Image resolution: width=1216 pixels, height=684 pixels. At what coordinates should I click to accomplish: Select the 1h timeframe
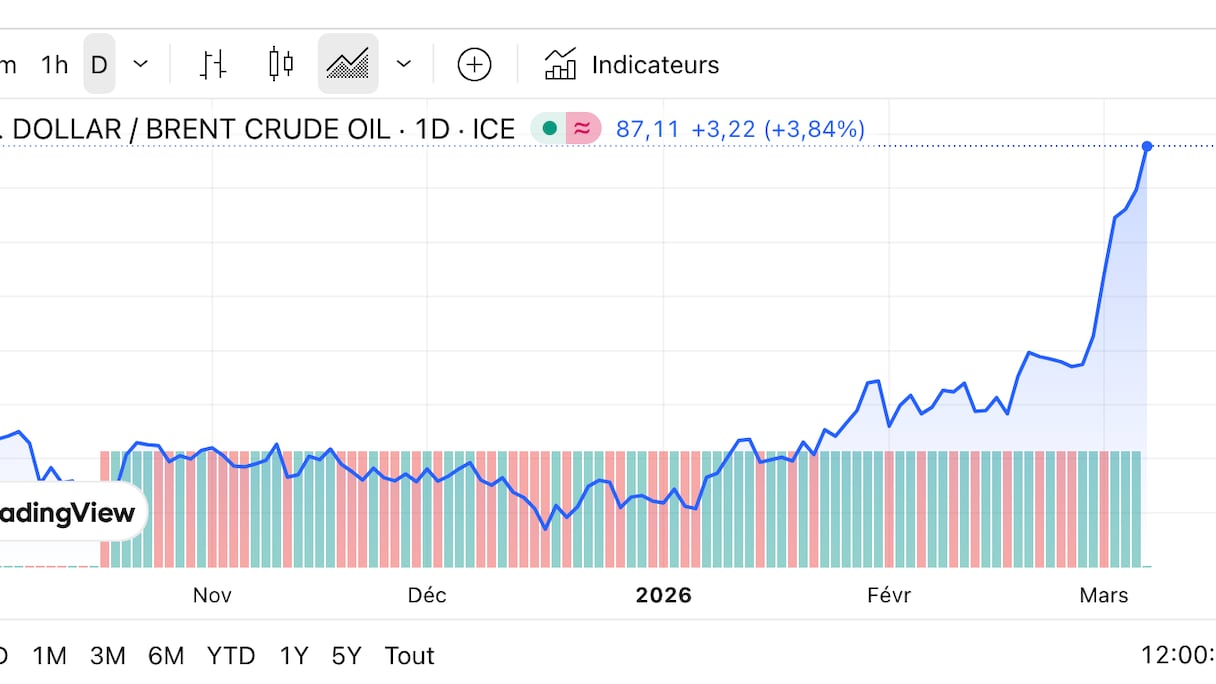pos(54,65)
